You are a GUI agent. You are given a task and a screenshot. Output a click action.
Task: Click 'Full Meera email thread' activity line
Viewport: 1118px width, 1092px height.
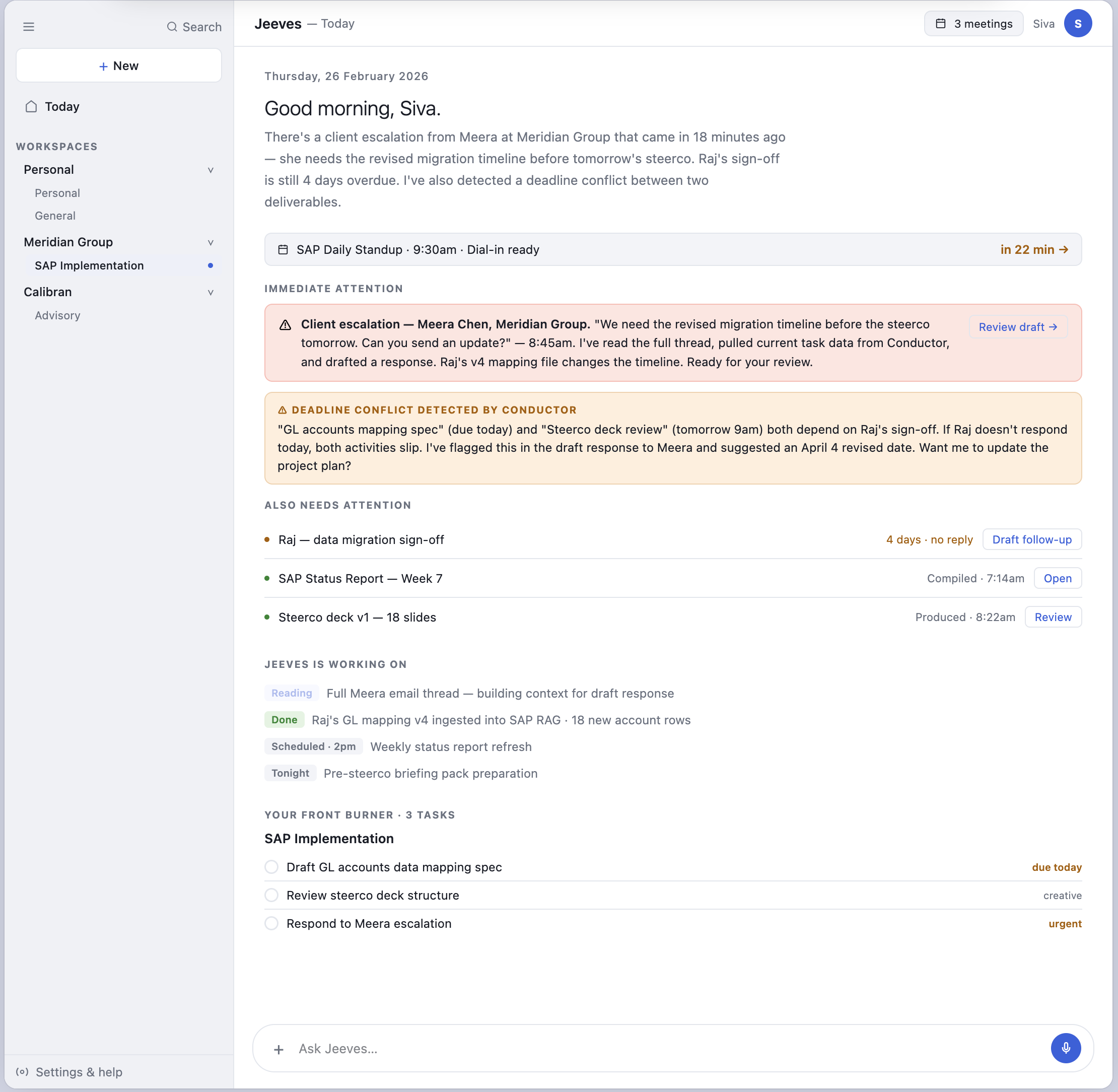click(x=500, y=694)
